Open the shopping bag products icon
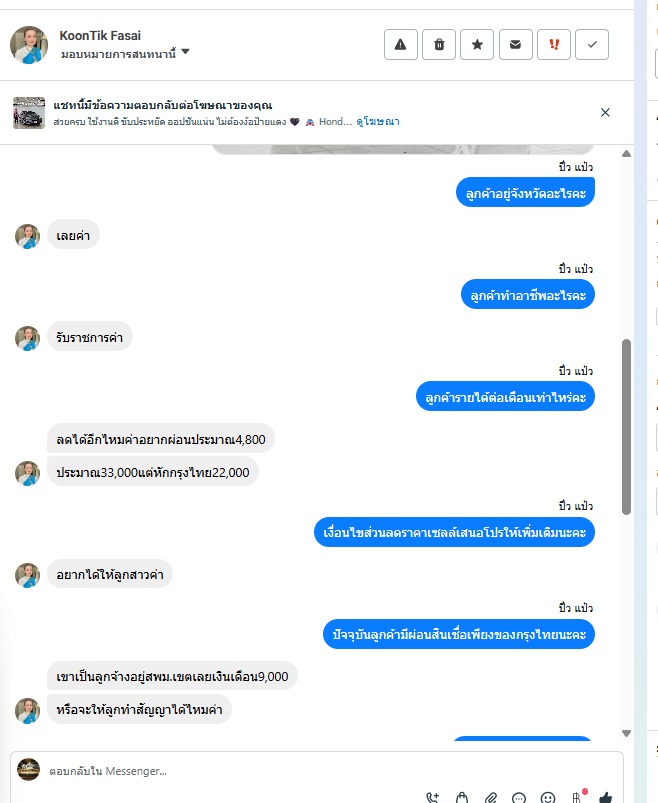This screenshot has width=658, height=803. point(462,797)
